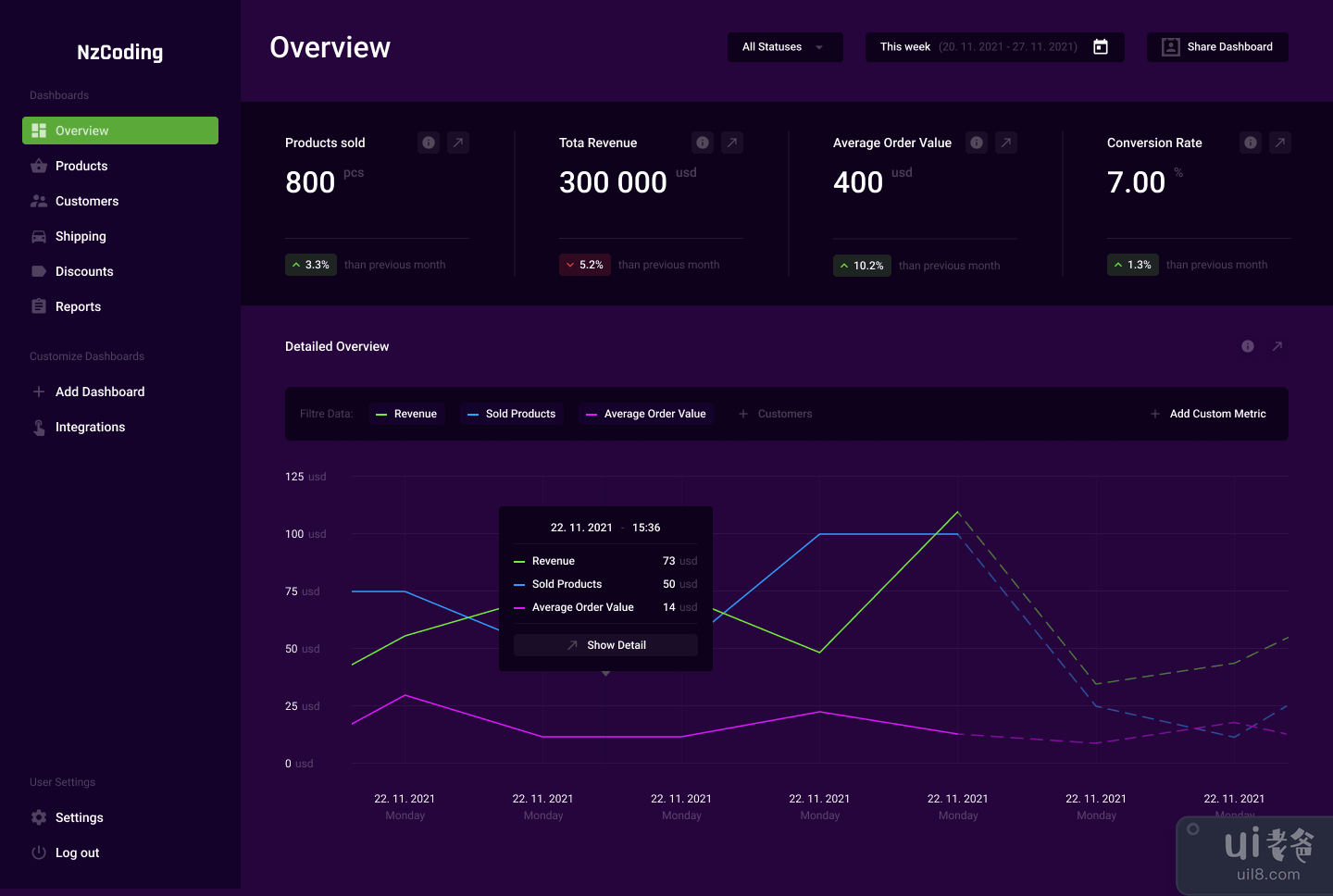
Task: Click the Log out power icon
Action: (x=39, y=852)
